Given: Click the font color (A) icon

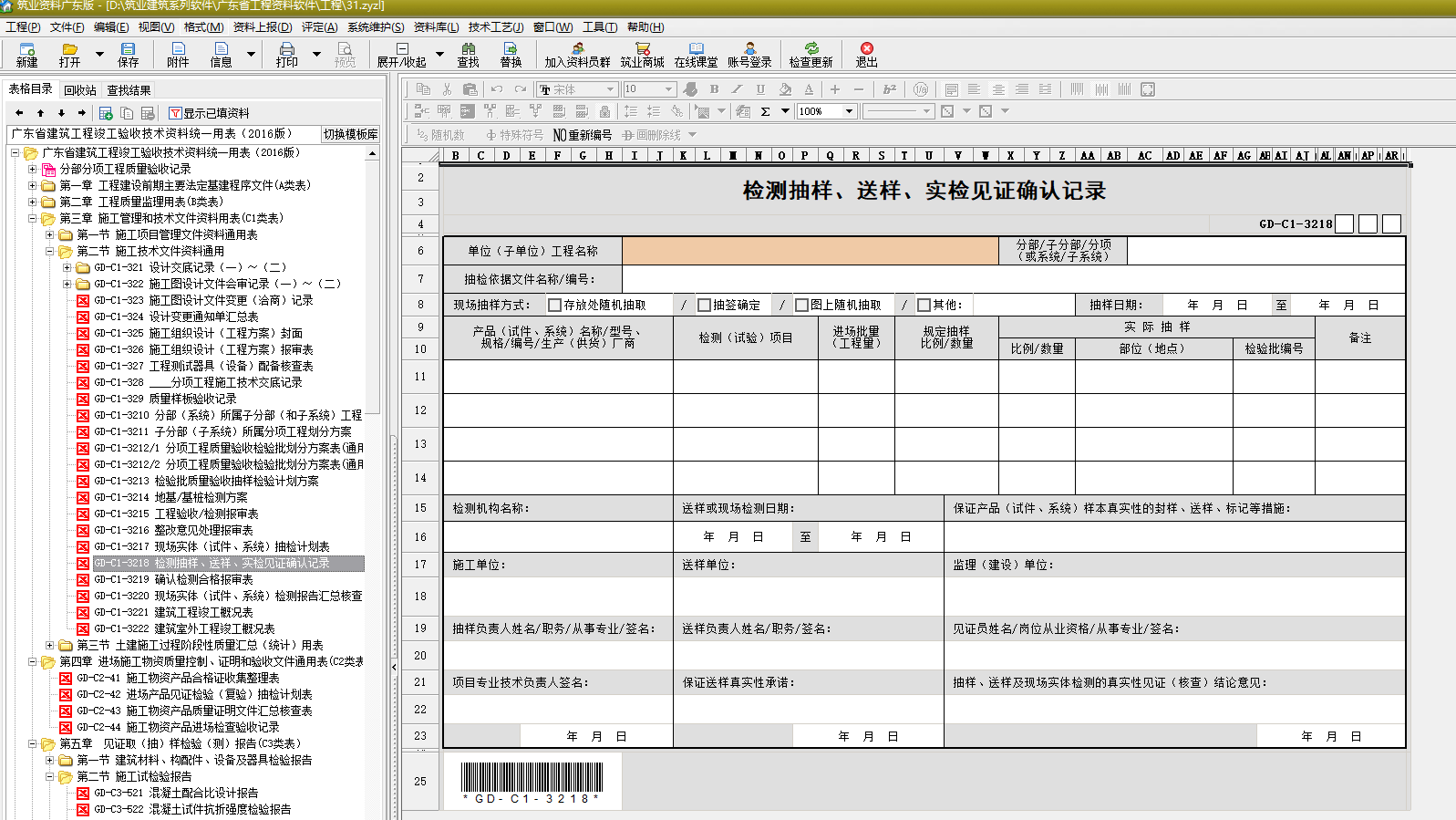Looking at the screenshot, I should [x=809, y=89].
